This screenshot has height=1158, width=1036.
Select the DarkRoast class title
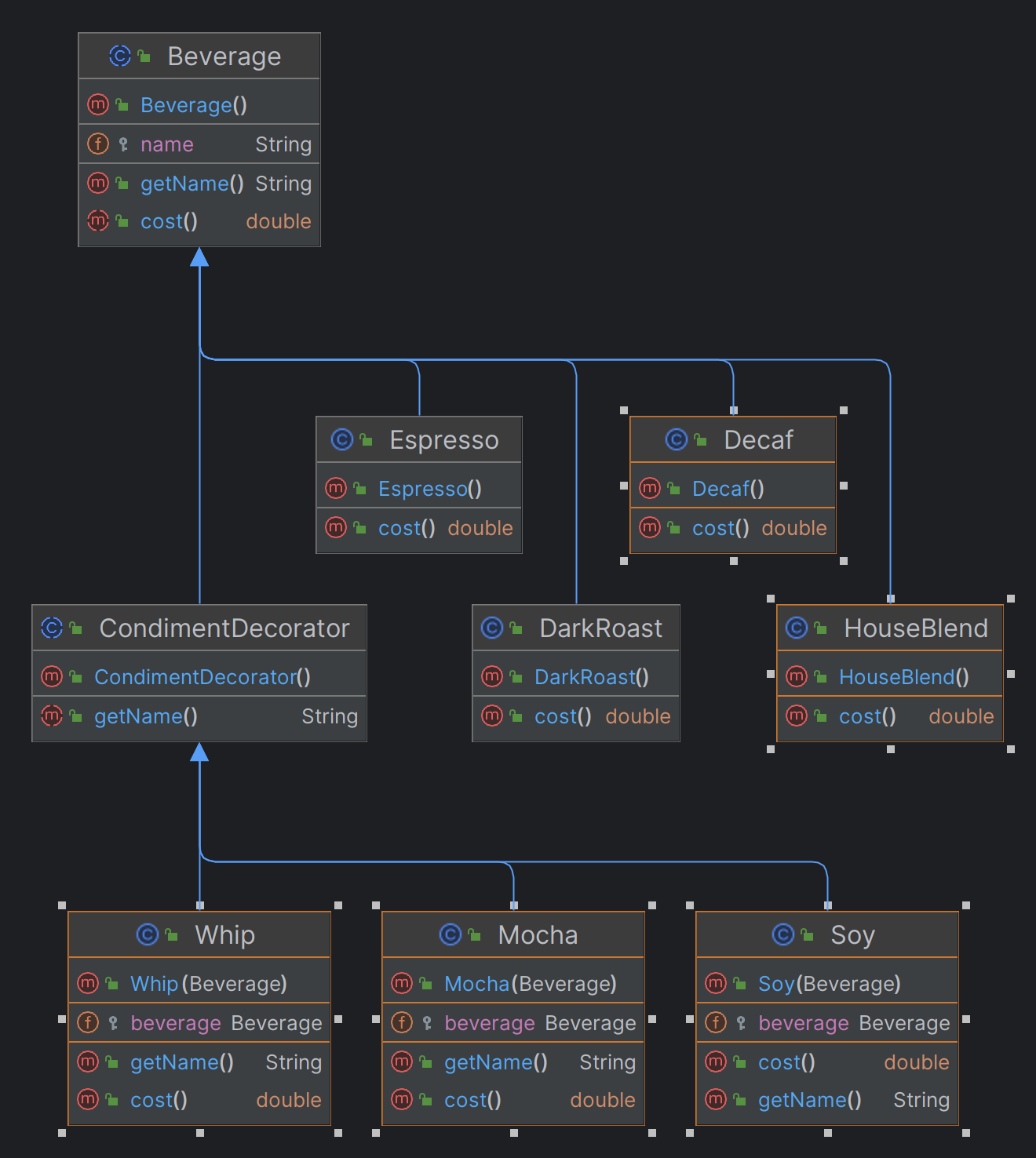coord(601,628)
